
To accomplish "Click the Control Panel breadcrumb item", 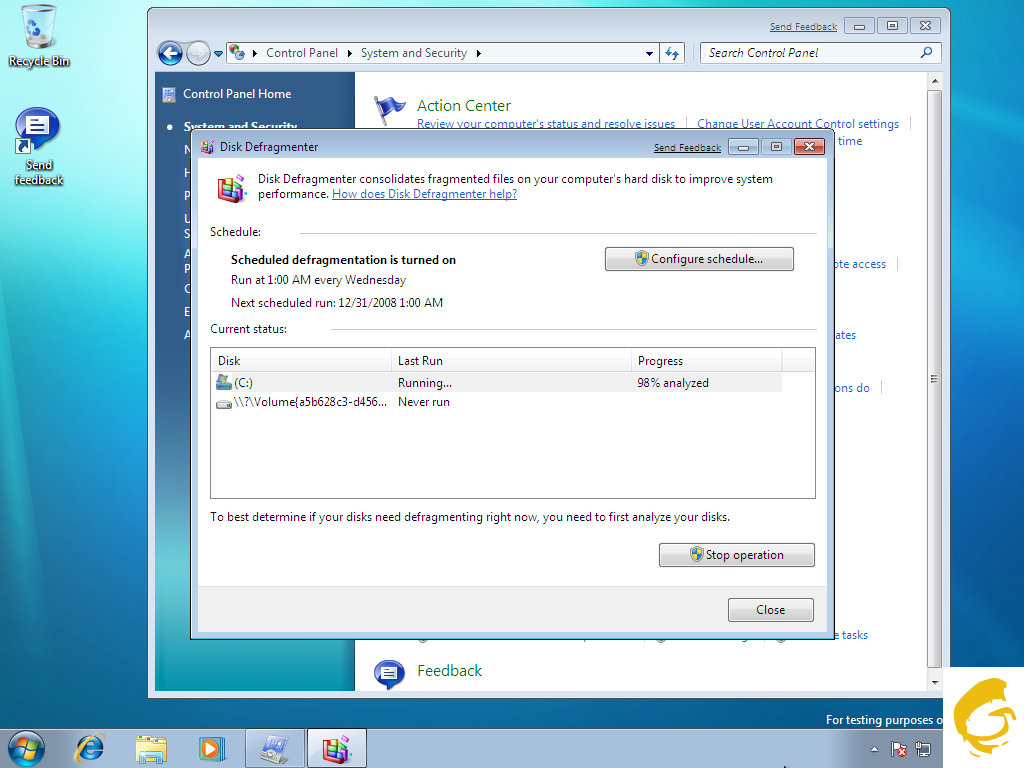I will pyautogui.click(x=302, y=53).
